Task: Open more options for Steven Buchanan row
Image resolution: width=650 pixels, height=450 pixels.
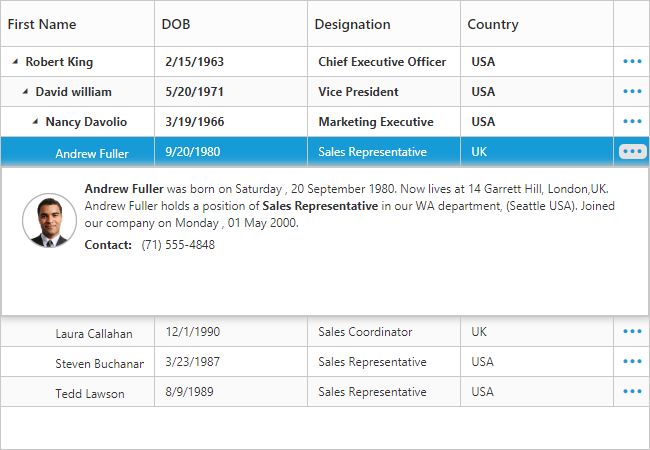Action: (632, 362)
